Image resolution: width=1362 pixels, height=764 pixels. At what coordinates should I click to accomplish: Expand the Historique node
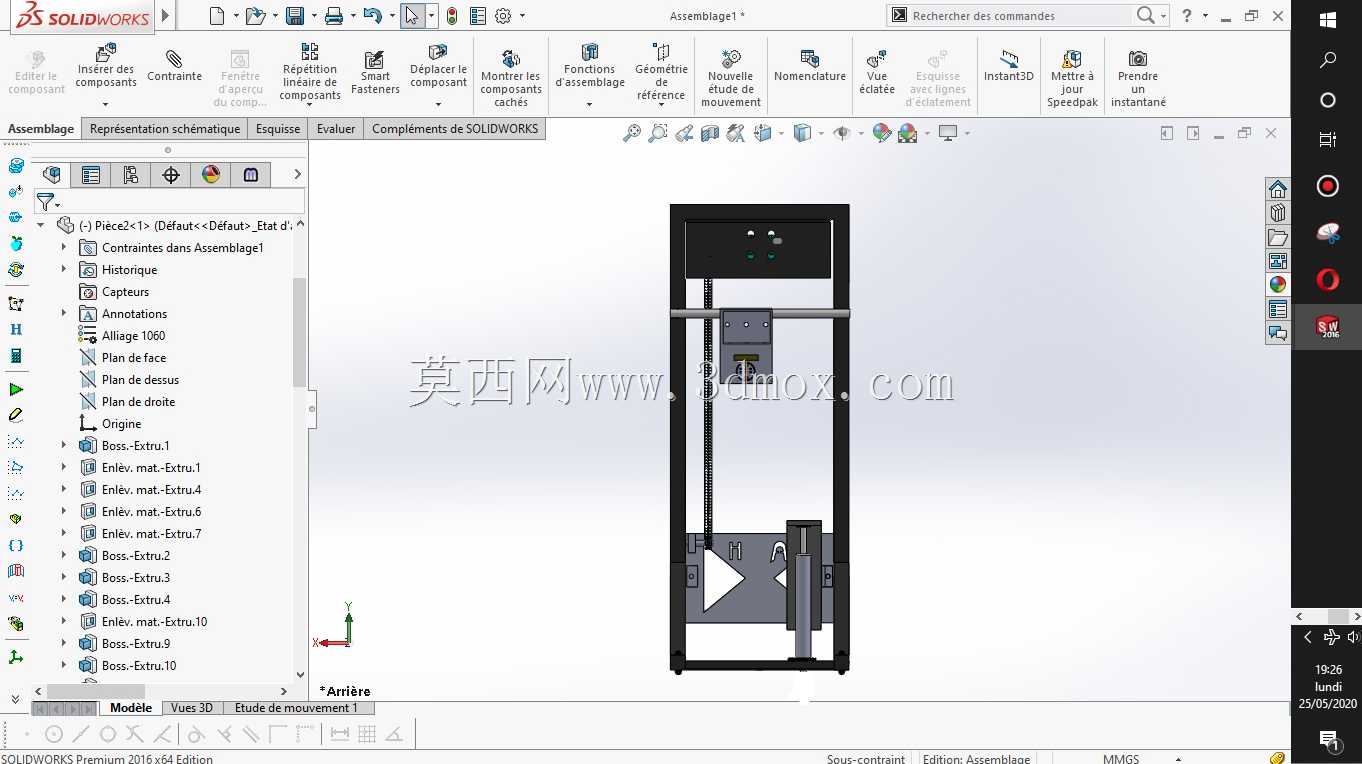pos(64,269)
